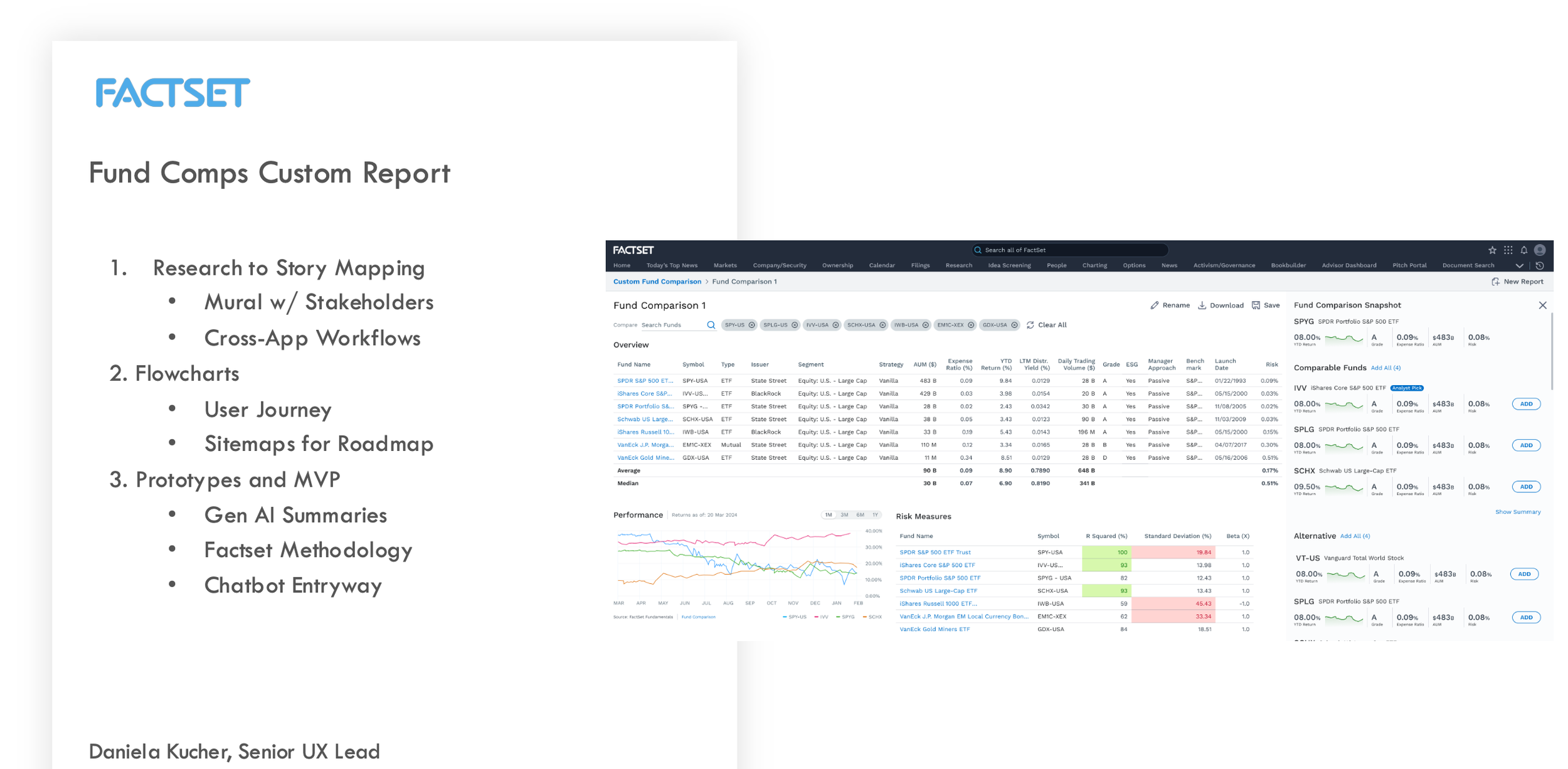Go to Custom Fund Comparison breadcrumb
Viewport: 1568px width, 769px height.
[657, 282]
